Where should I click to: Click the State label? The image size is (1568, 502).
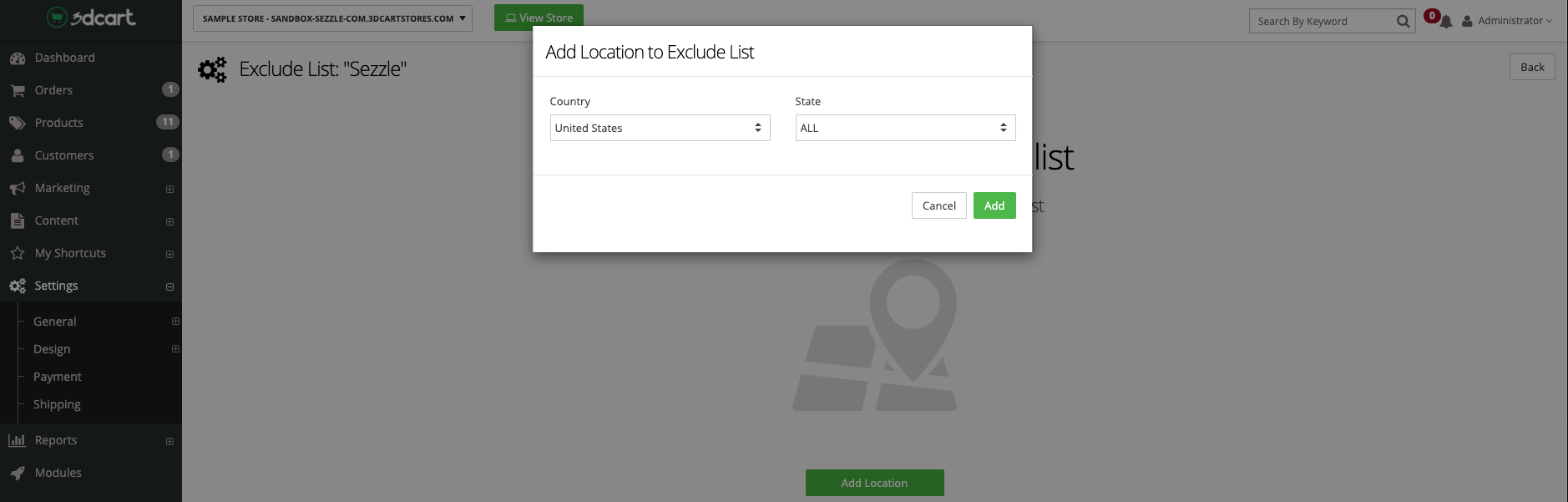click(808, 101)
